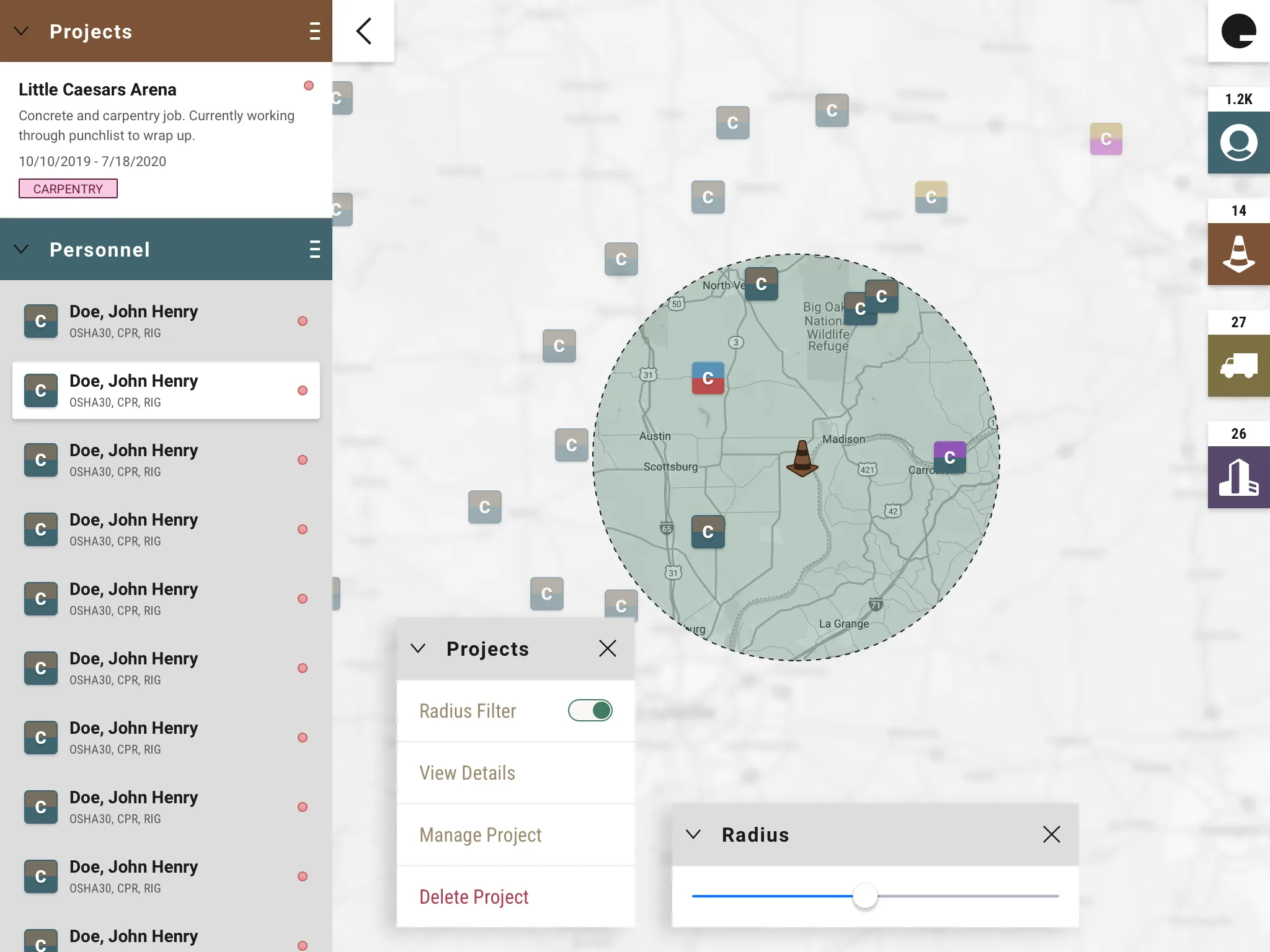Open the Projects sidebar list menu icon
The image size is (1270, 952).
point(315,31)
